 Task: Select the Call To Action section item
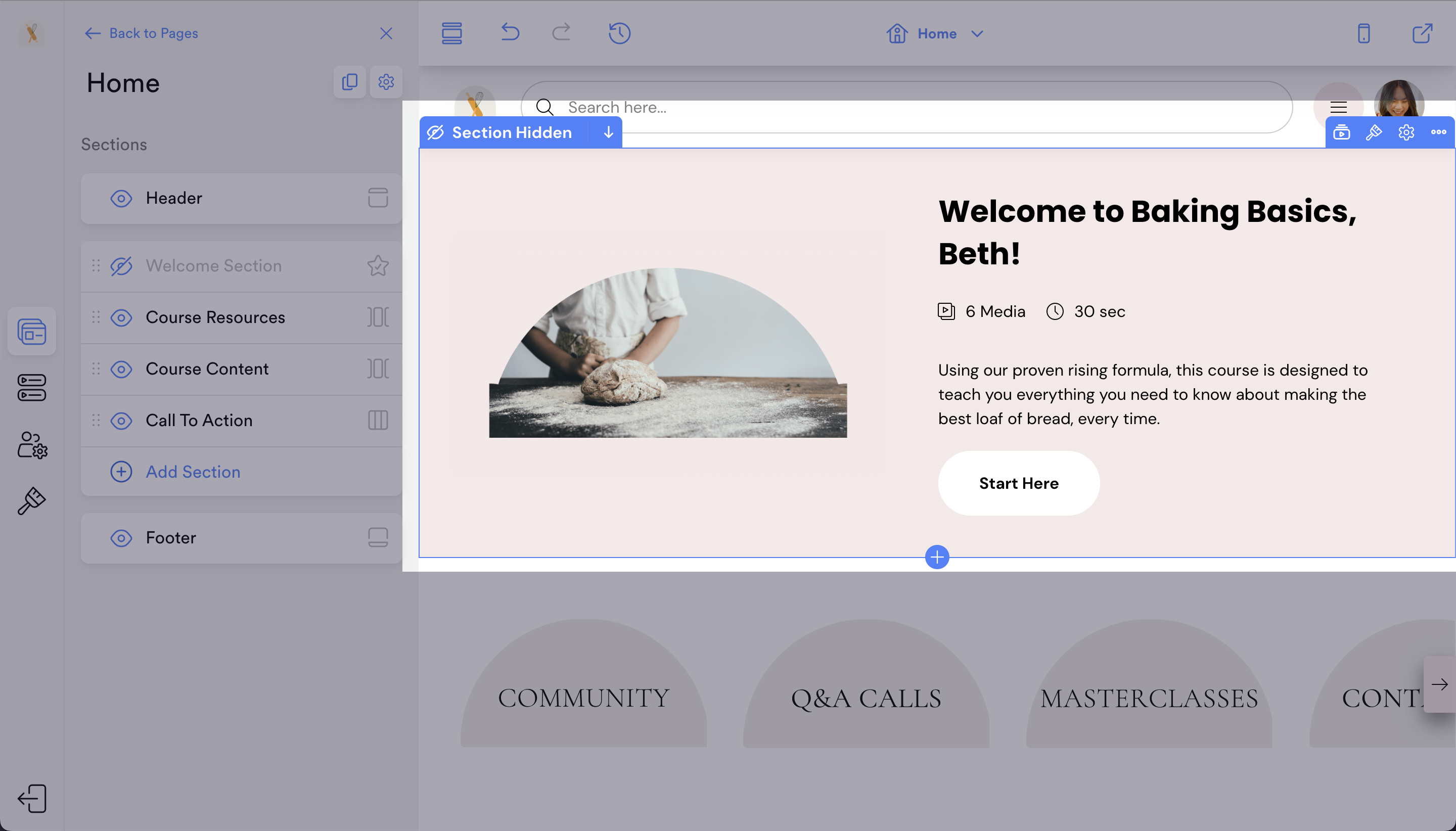tap(199, 421)
